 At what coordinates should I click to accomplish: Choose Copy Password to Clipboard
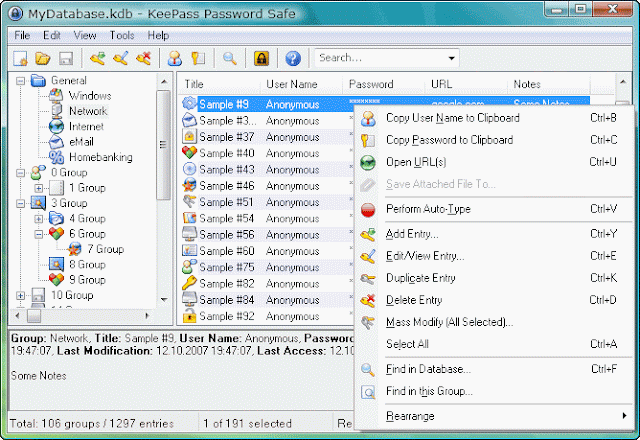[x=493, y=140]
